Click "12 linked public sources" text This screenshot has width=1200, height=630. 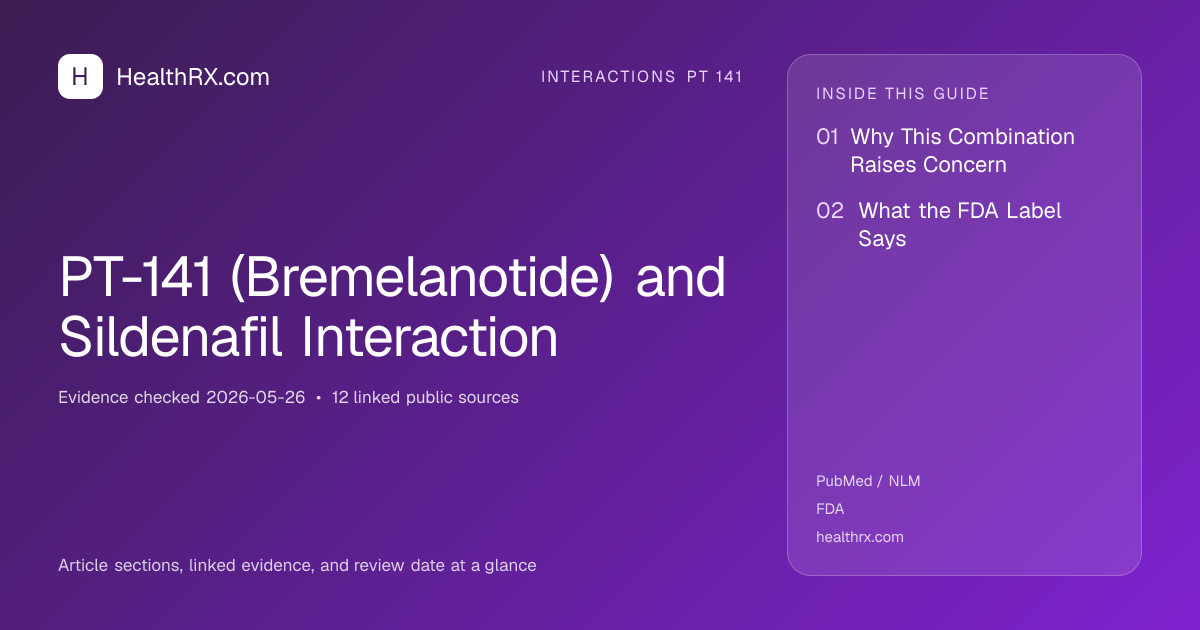click(425, 397)
